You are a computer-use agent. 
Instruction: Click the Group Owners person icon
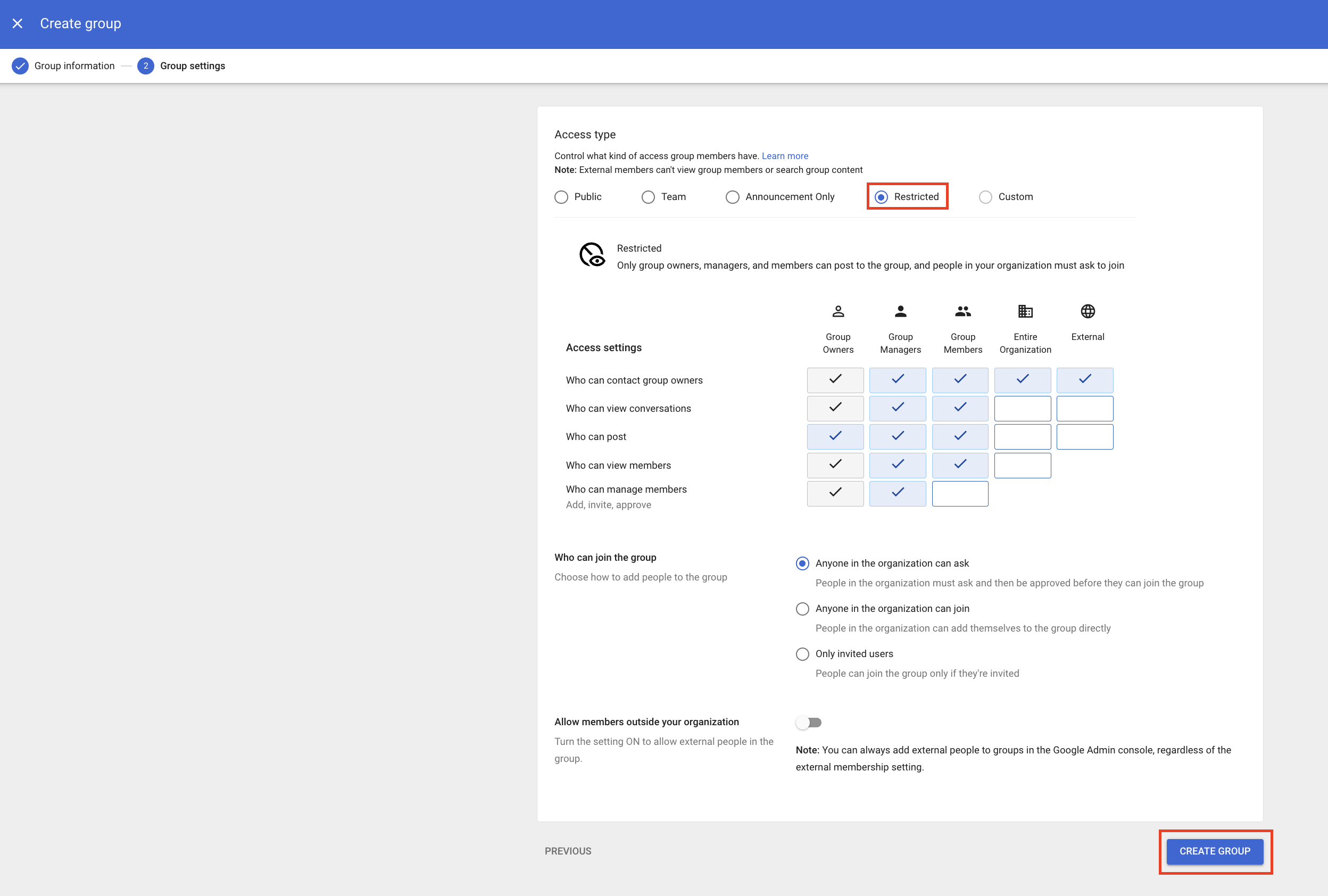(837, 311)
